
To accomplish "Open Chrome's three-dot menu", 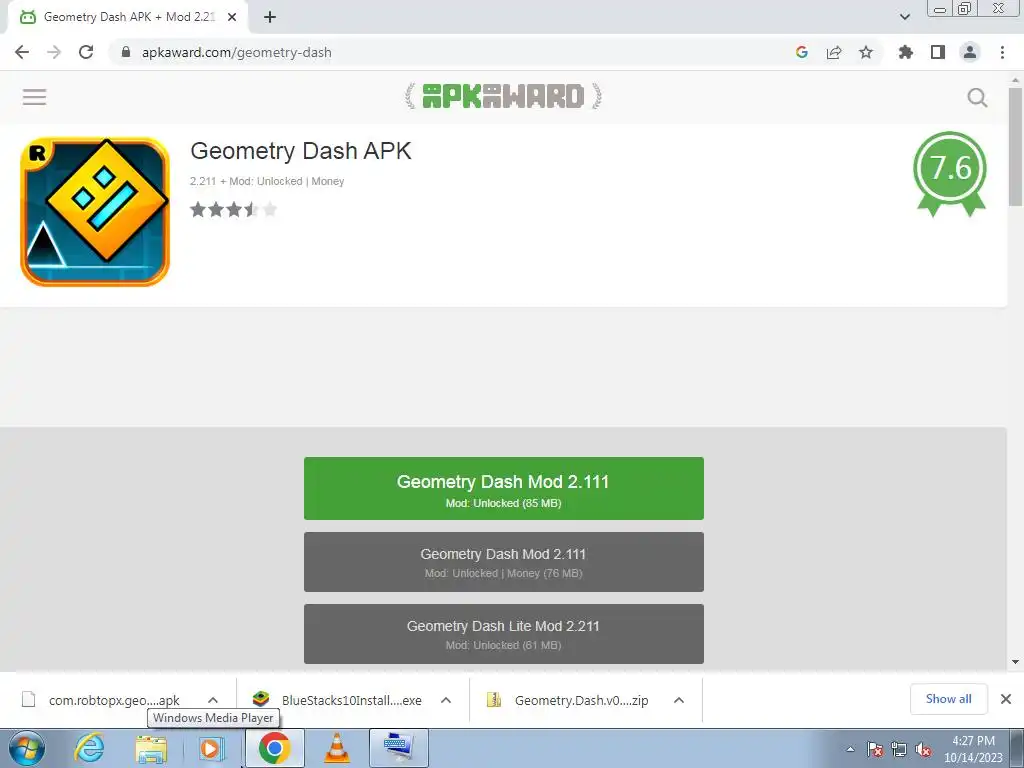I will click(1002, 52).
